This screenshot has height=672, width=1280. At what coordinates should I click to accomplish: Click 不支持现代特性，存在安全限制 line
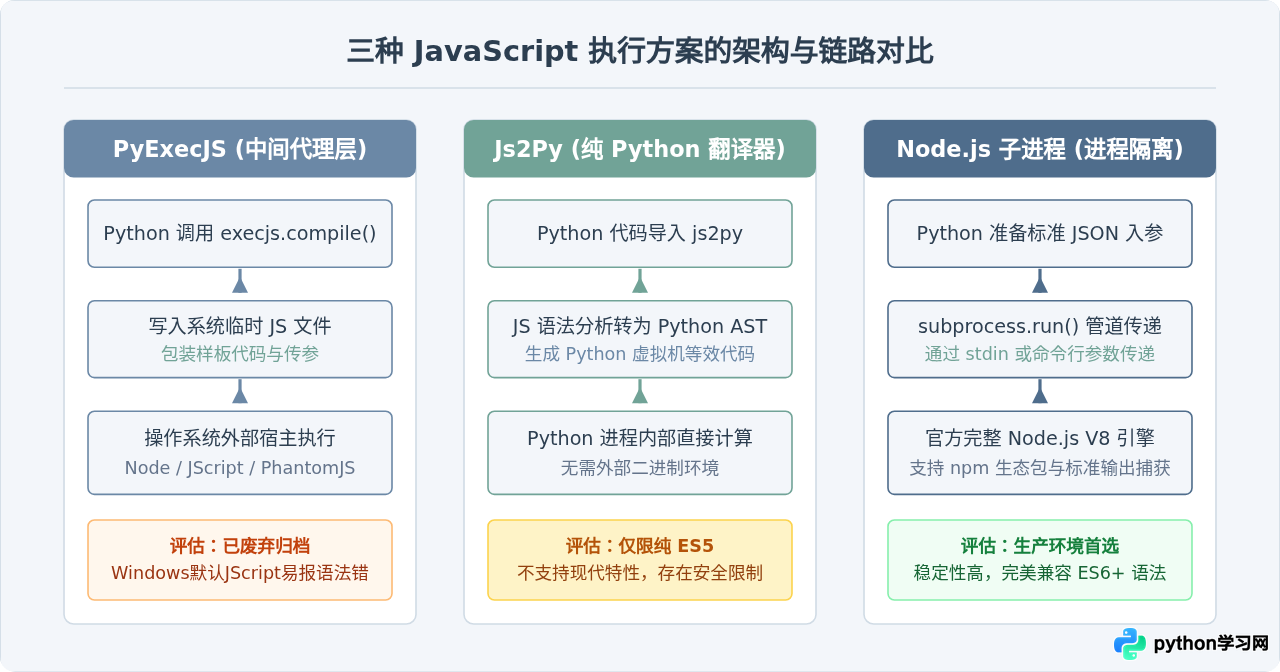pyautogui.click(x=640, y=573)
